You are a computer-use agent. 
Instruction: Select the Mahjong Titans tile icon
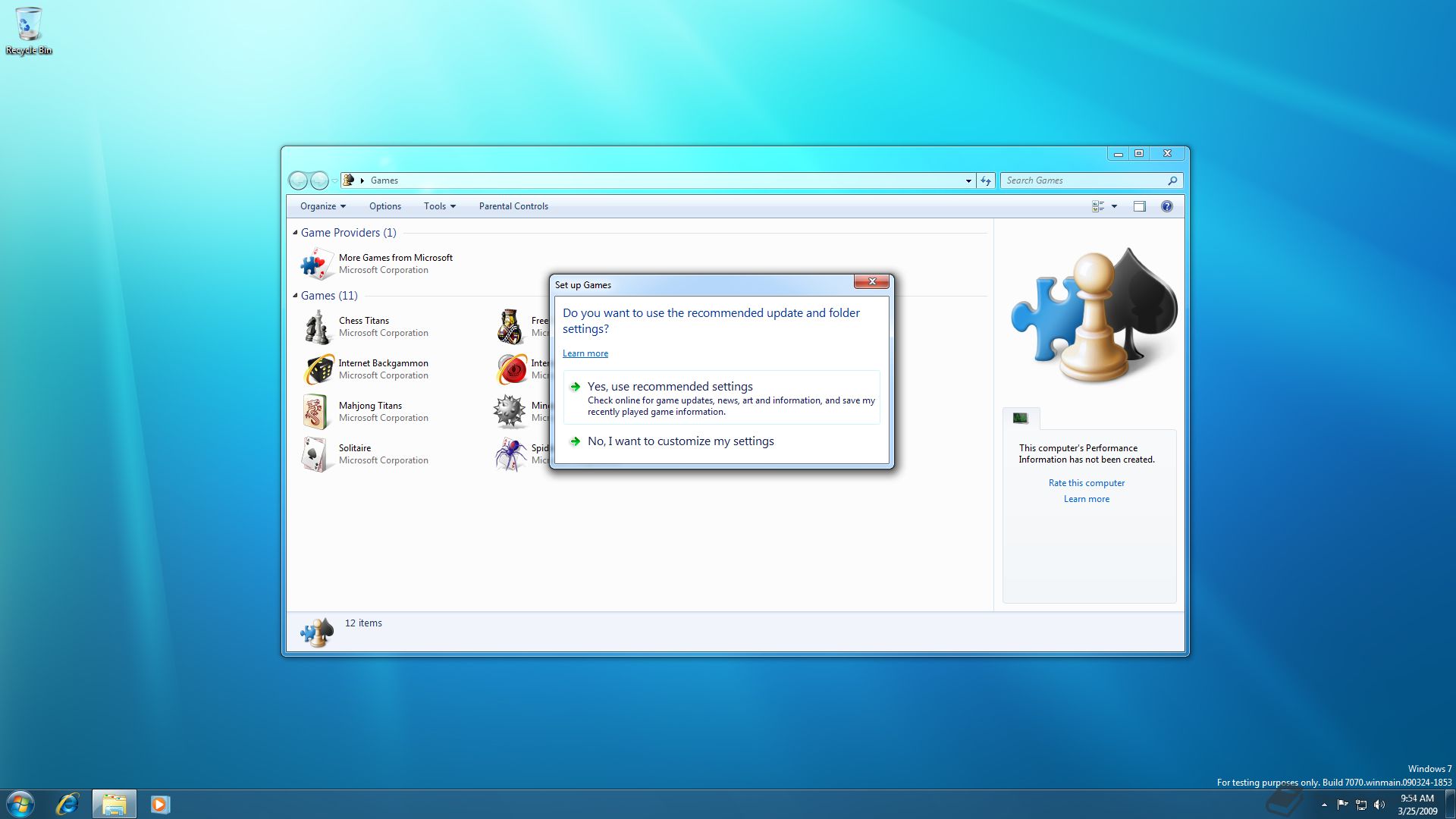click(x=315, y=412)
